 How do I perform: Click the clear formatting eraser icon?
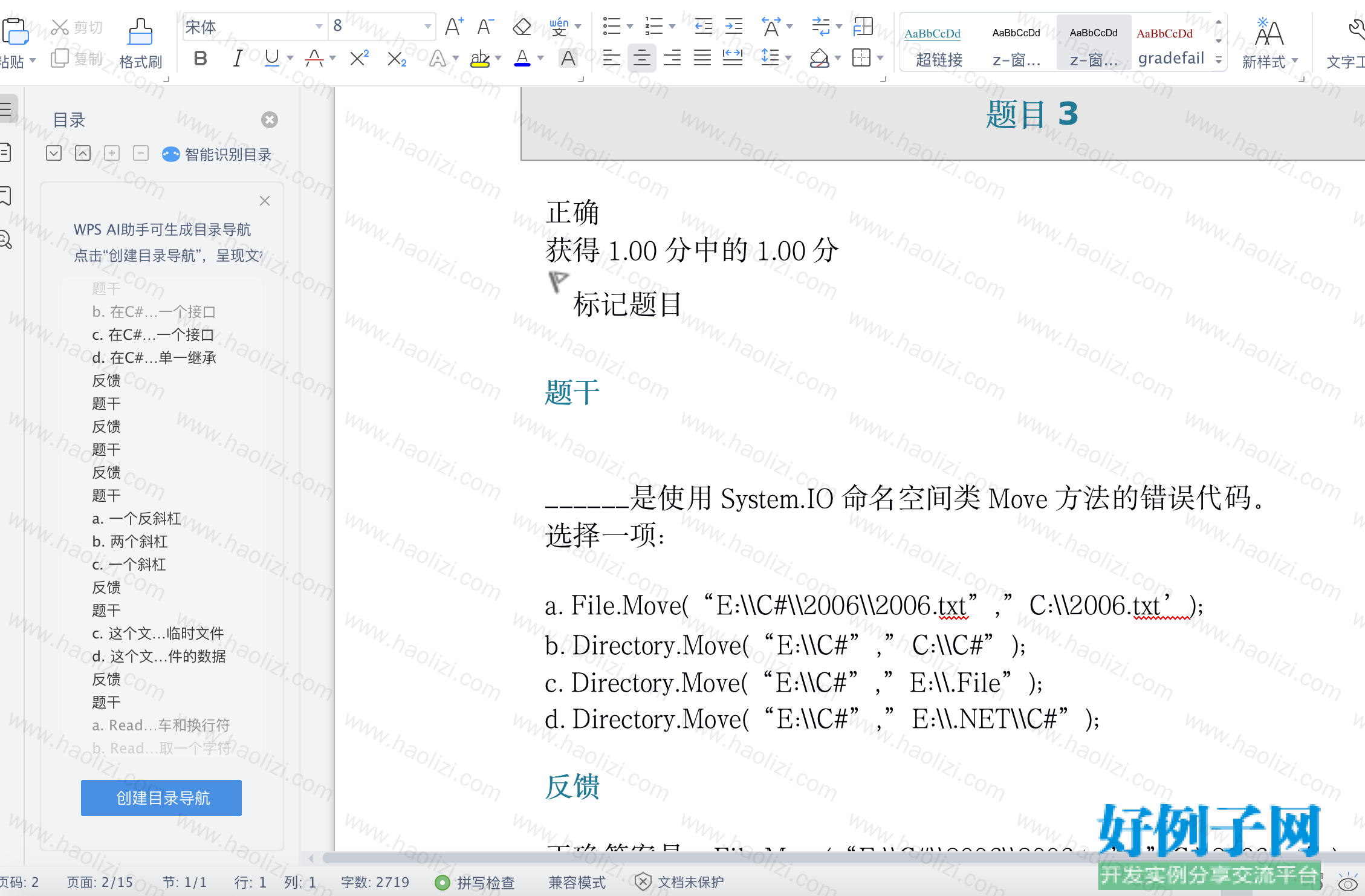522,27
